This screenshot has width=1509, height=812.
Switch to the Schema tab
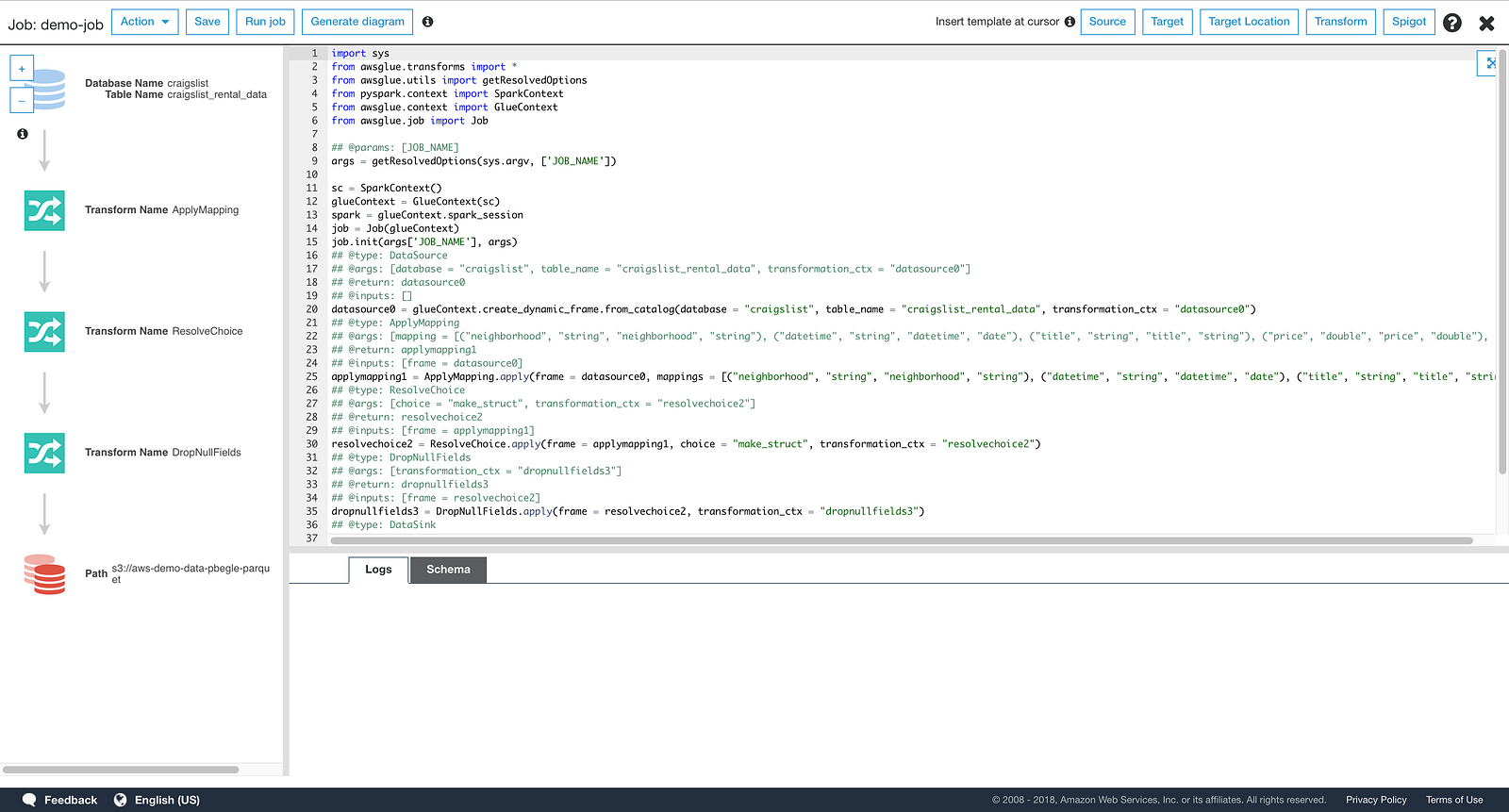tap(448, 570)
